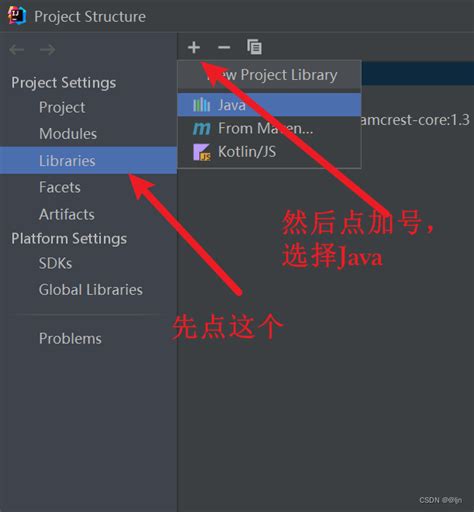Viewport: 474px width, 512px height.
Task: Open the Project settings page
Action: [62, 107]
